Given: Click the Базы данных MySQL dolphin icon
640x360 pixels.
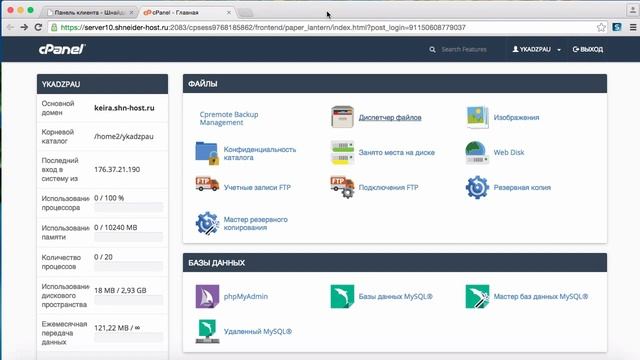Looking at the screenshot, I should [x=342, y=296].
